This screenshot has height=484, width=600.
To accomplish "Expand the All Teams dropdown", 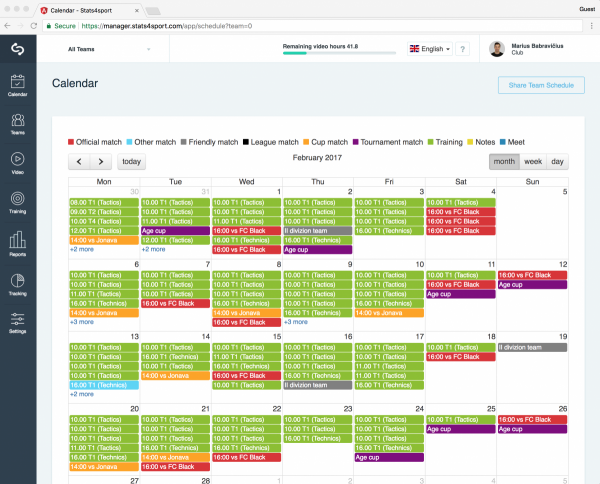I will tap(109, 49).
